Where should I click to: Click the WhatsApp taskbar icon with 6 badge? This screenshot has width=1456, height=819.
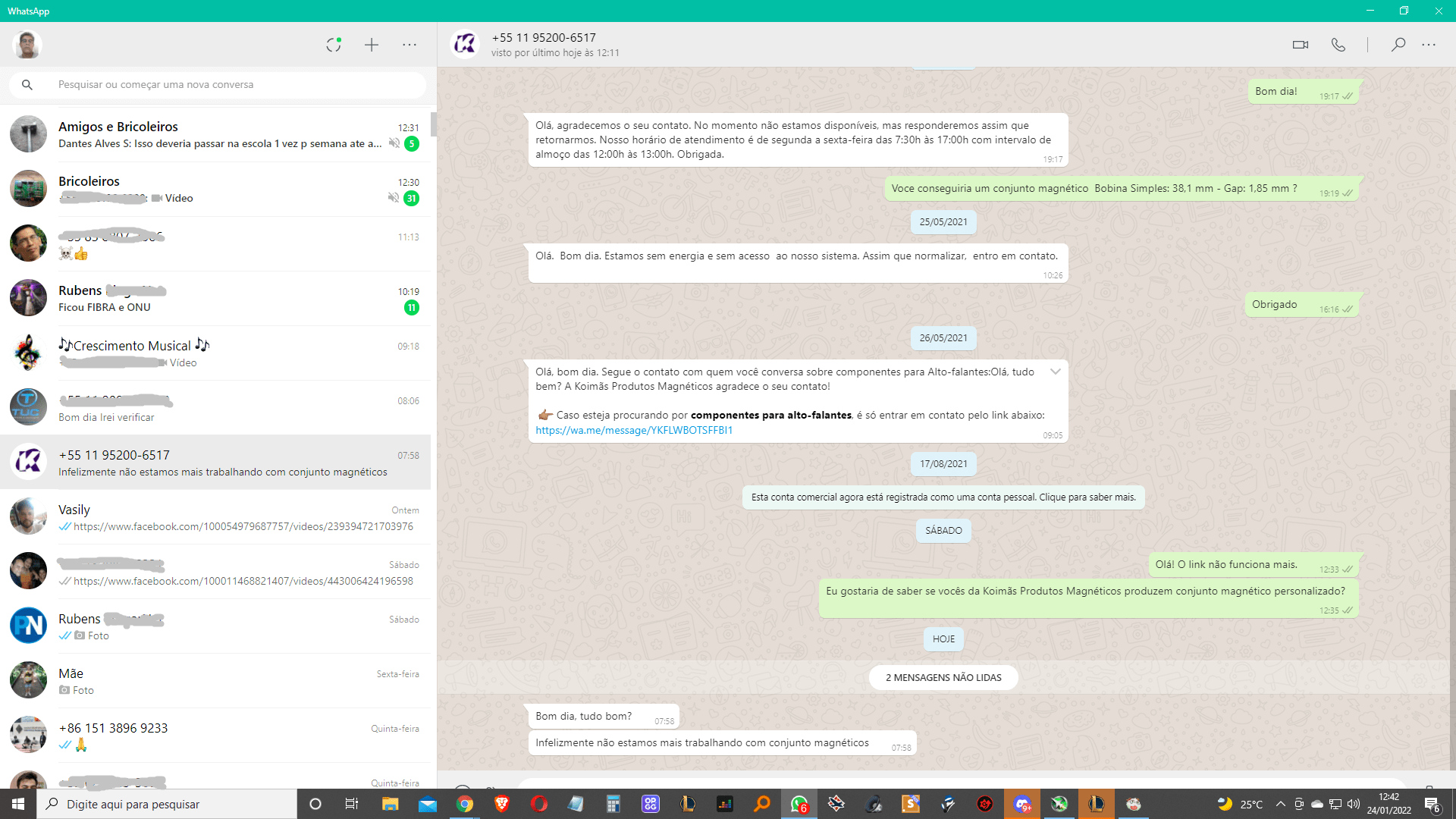pos(799,804)
